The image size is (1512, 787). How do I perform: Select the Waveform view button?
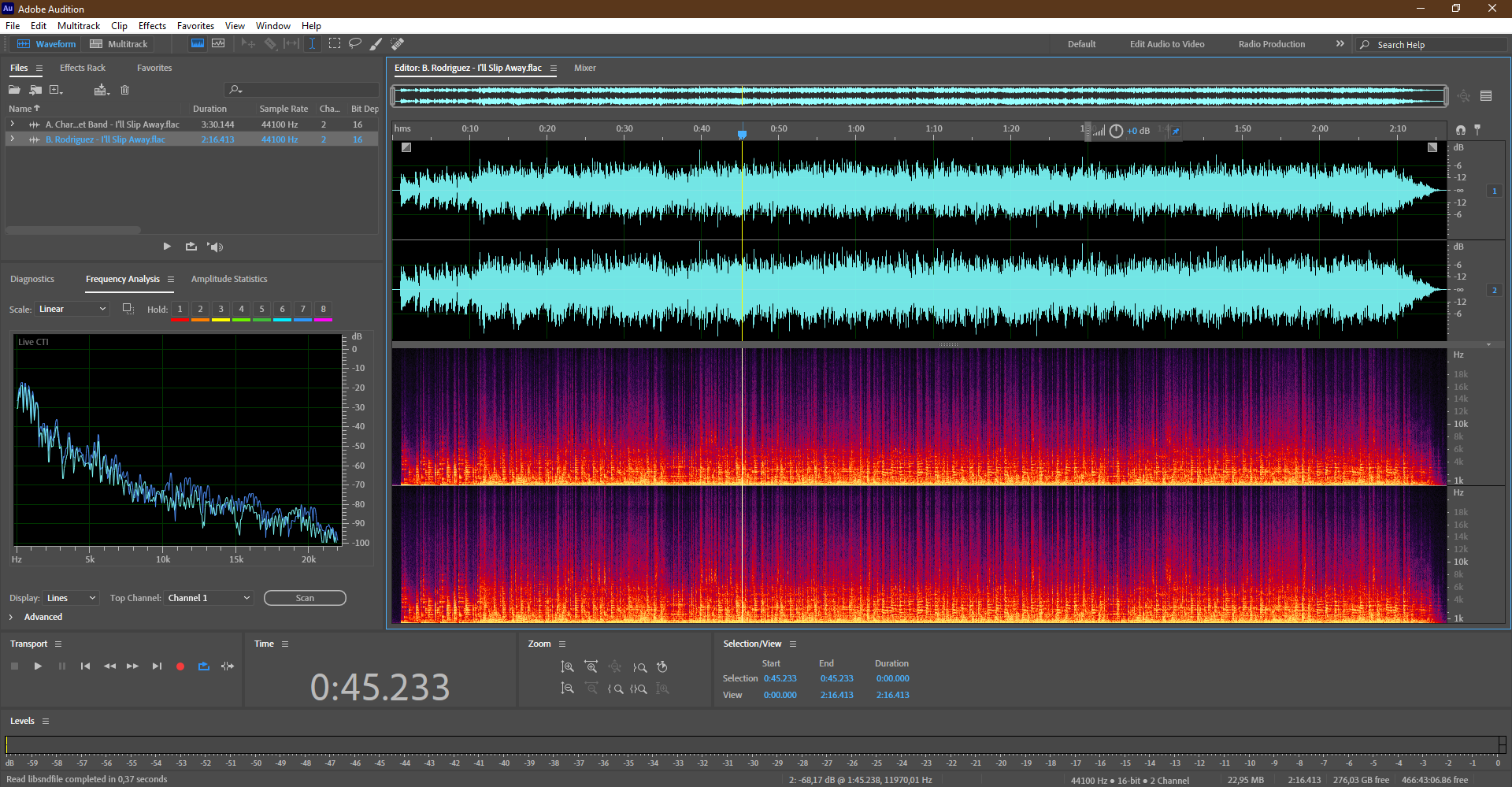coord(46,44)
